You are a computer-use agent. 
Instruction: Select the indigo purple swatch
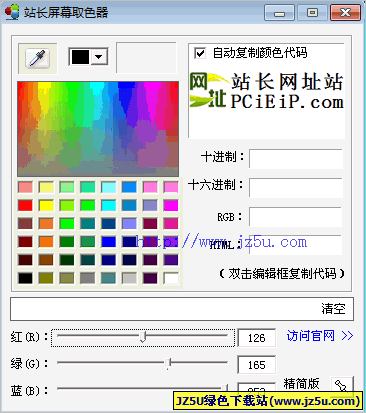click(x=171, y=260)
